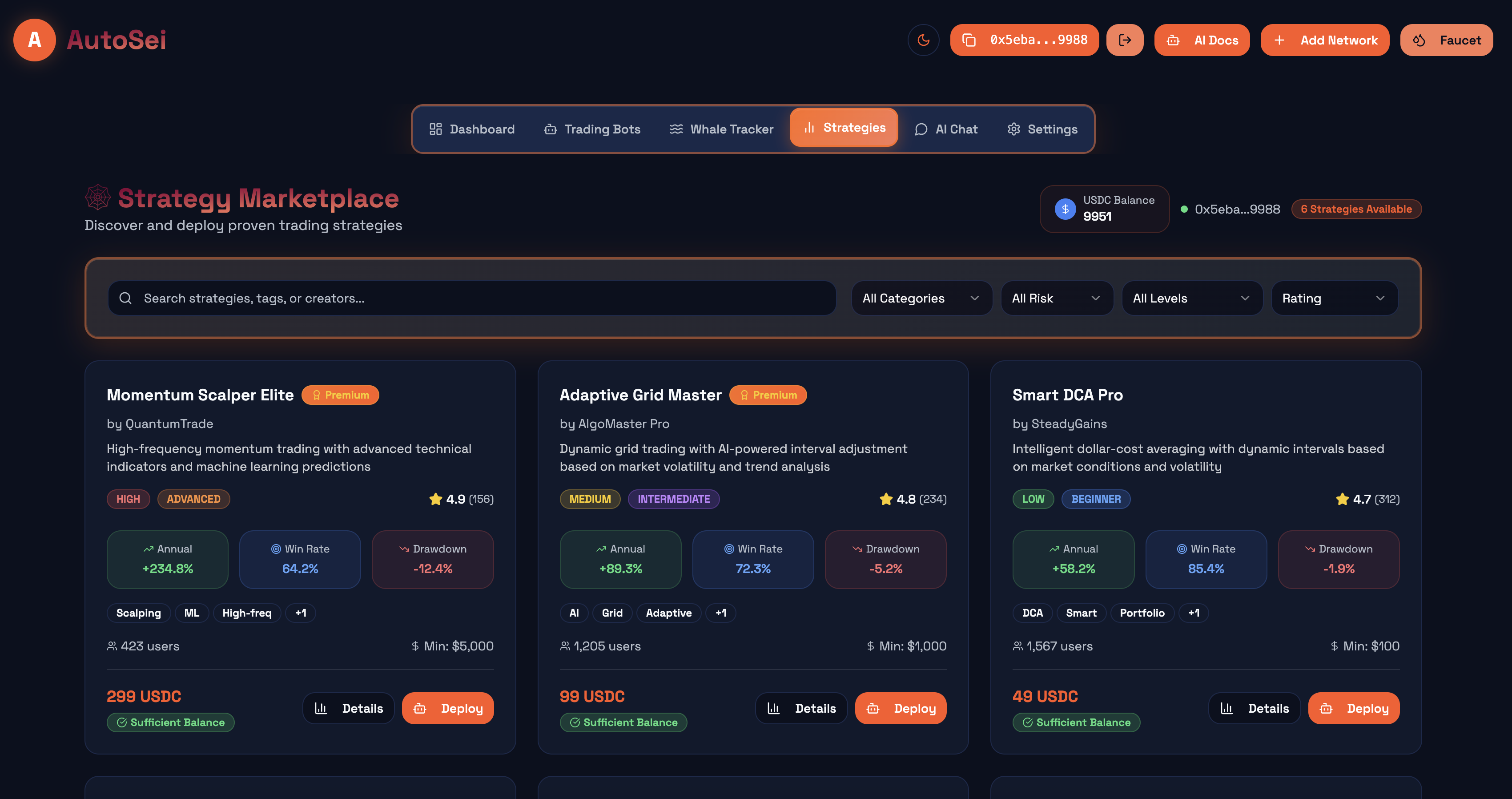
Task: Click the AutoSei logo circle
Action: click(35, 40)
